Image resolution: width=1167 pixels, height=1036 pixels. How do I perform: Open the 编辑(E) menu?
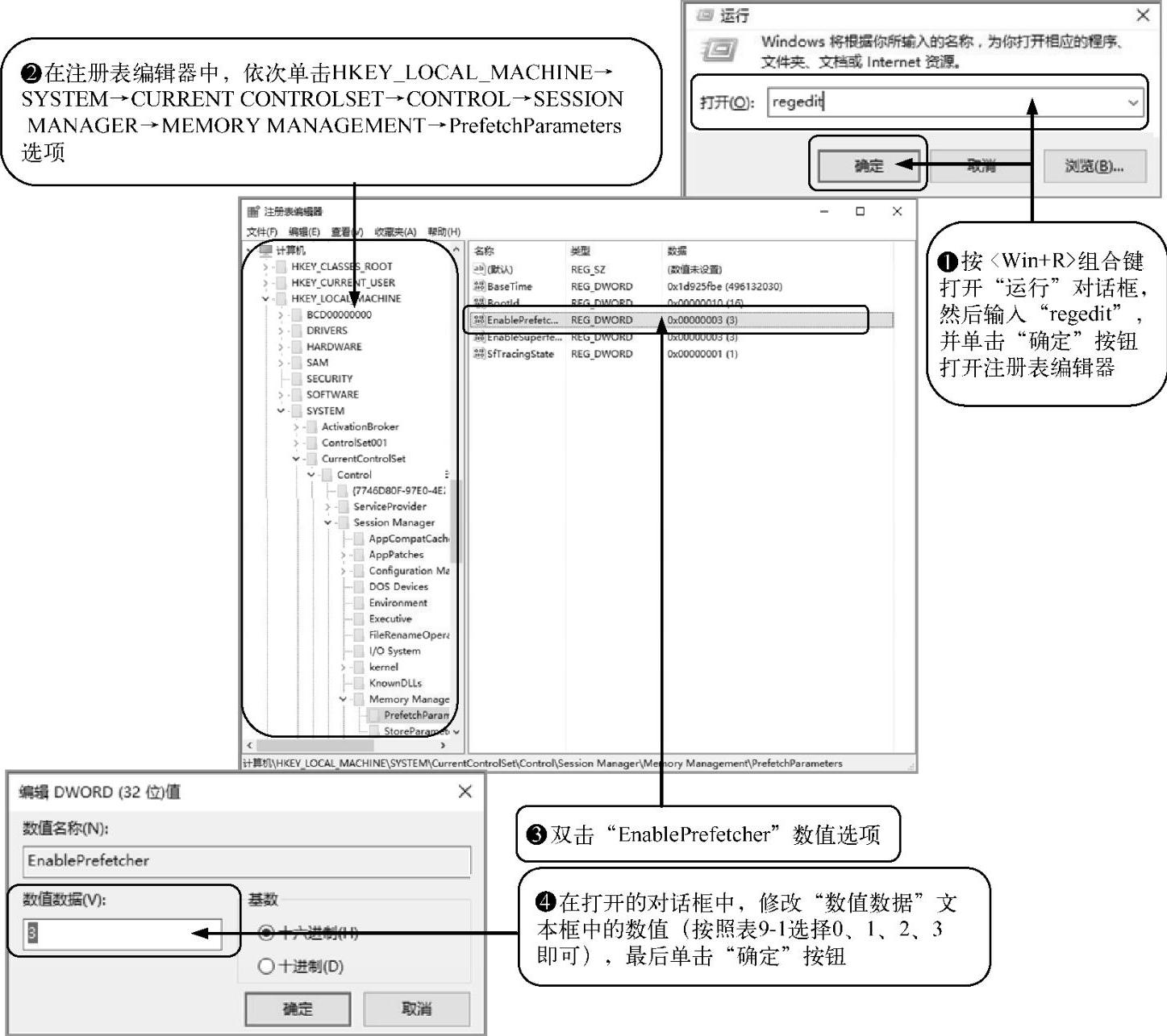[304, 232]
